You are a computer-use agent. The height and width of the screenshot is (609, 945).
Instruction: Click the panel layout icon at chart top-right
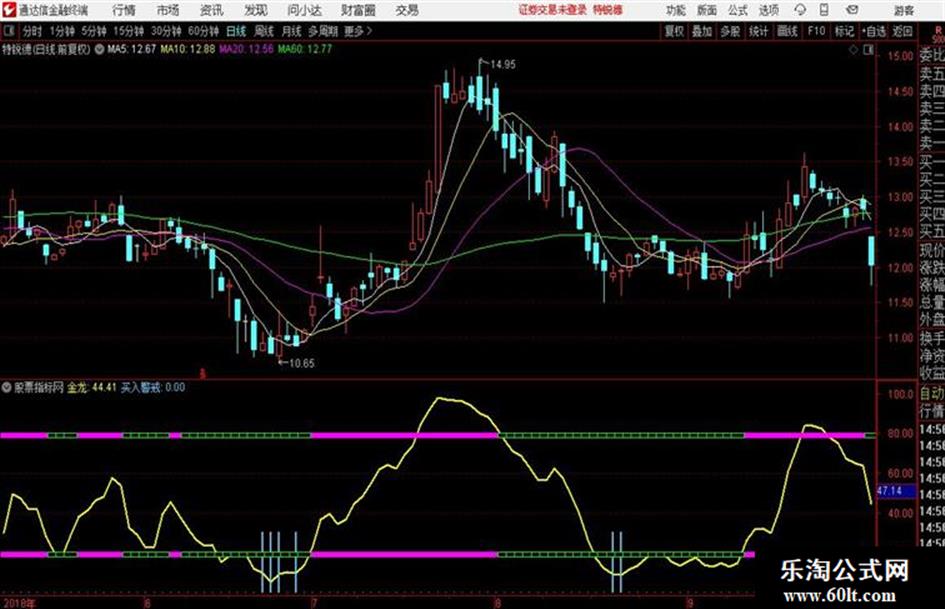(x=868, y=50)
